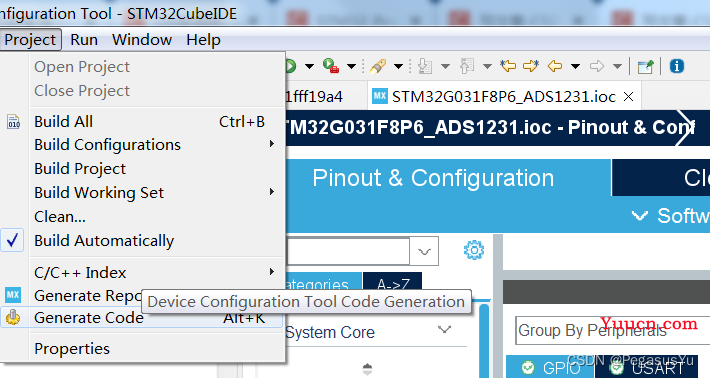Open the Run button dropdown arrow
Screen dimensions: 710x378
(x=309, y=67)
